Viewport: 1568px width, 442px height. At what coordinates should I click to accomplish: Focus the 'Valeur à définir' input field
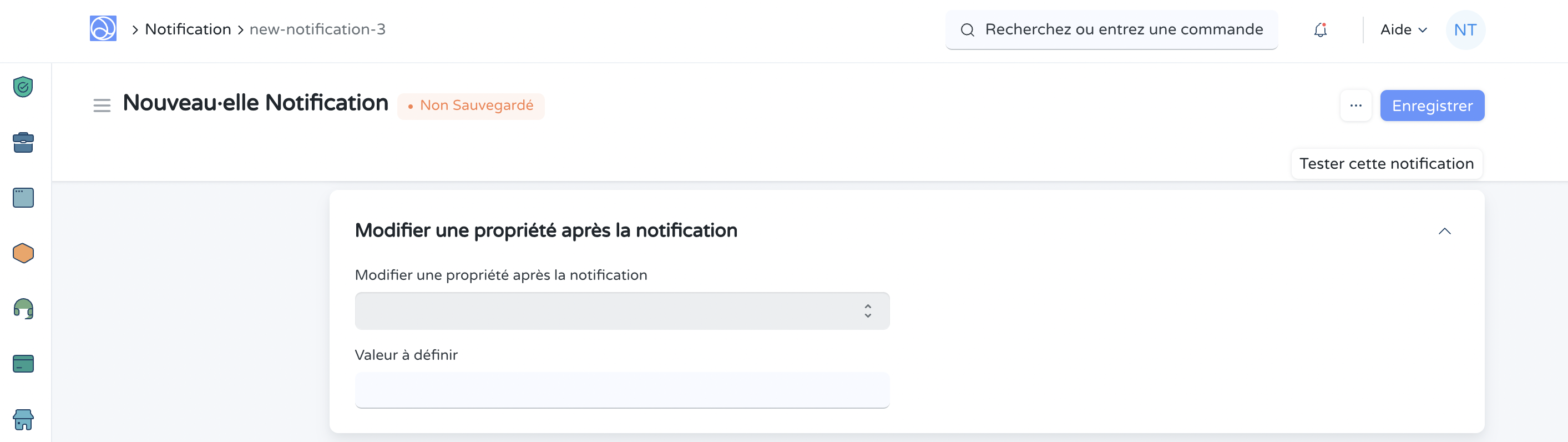[621, 390]
